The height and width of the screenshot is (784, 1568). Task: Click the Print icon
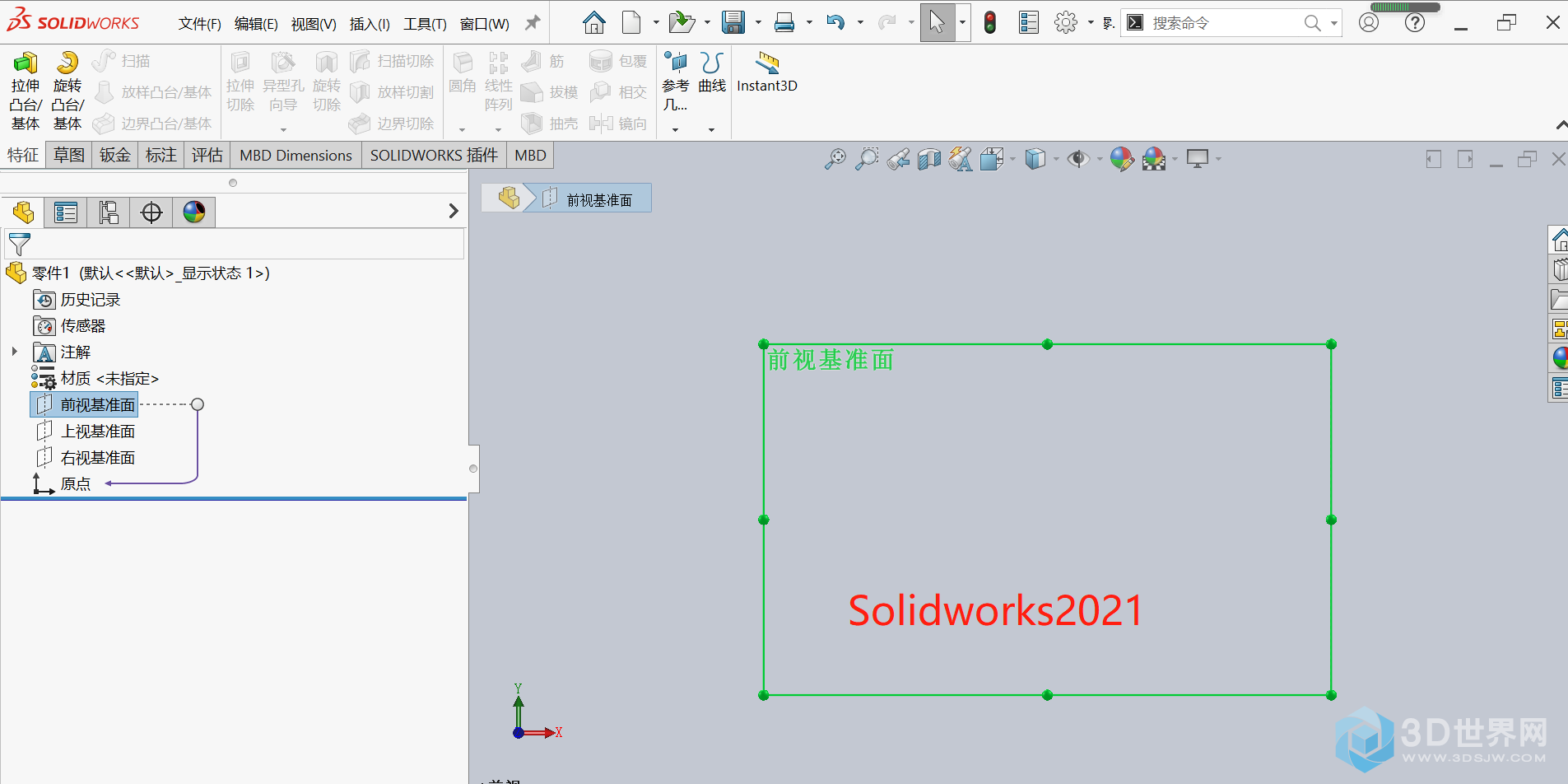pos(784,22)
